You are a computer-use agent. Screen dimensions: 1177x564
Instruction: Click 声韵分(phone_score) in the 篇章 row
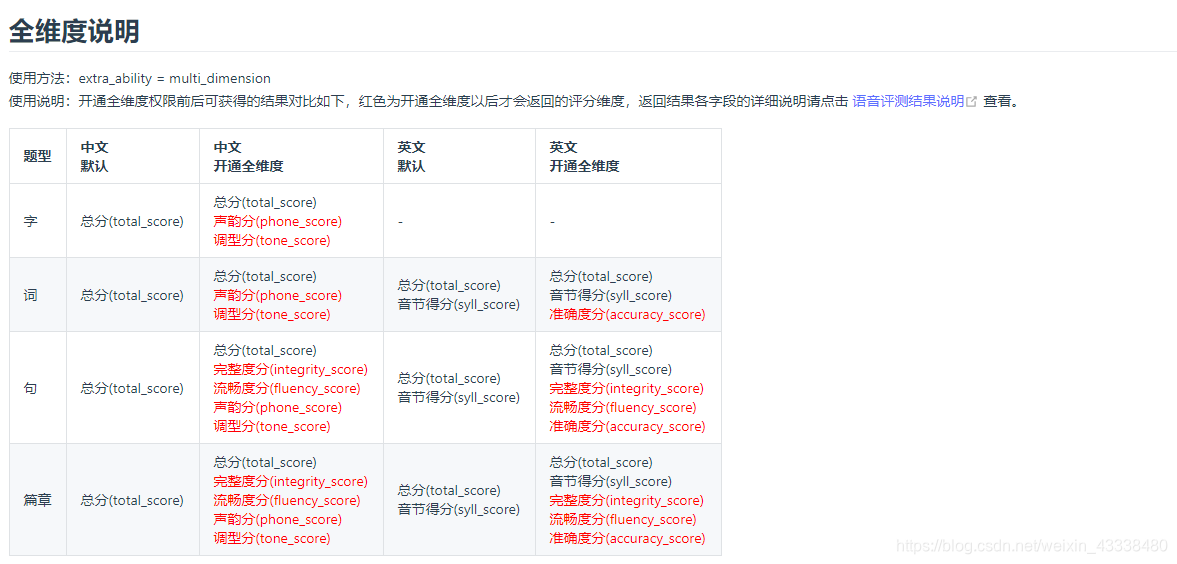coord(278,519)
